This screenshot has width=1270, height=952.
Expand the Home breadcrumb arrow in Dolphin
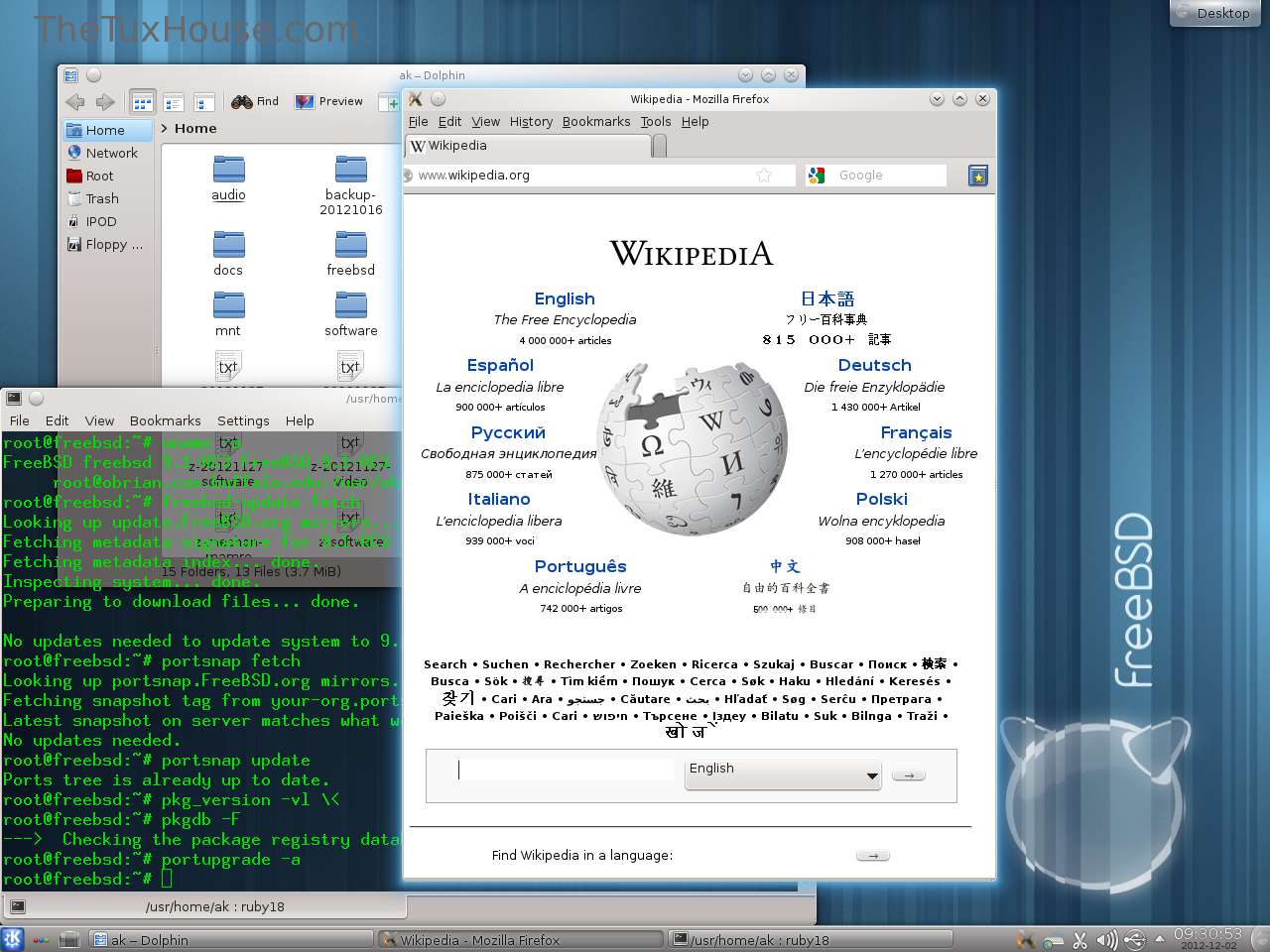coord(164,129)
